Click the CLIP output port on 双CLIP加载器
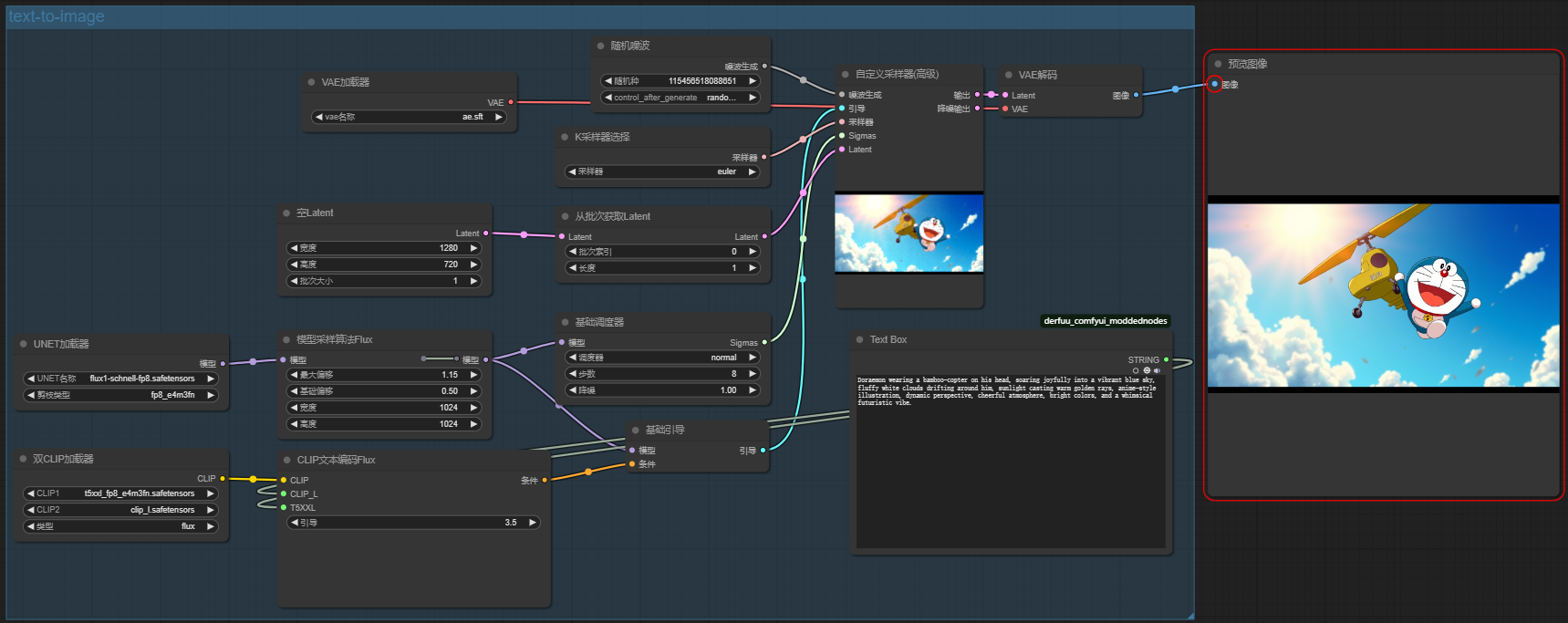The image size is (1568, 623). click(x=223, y=478)
